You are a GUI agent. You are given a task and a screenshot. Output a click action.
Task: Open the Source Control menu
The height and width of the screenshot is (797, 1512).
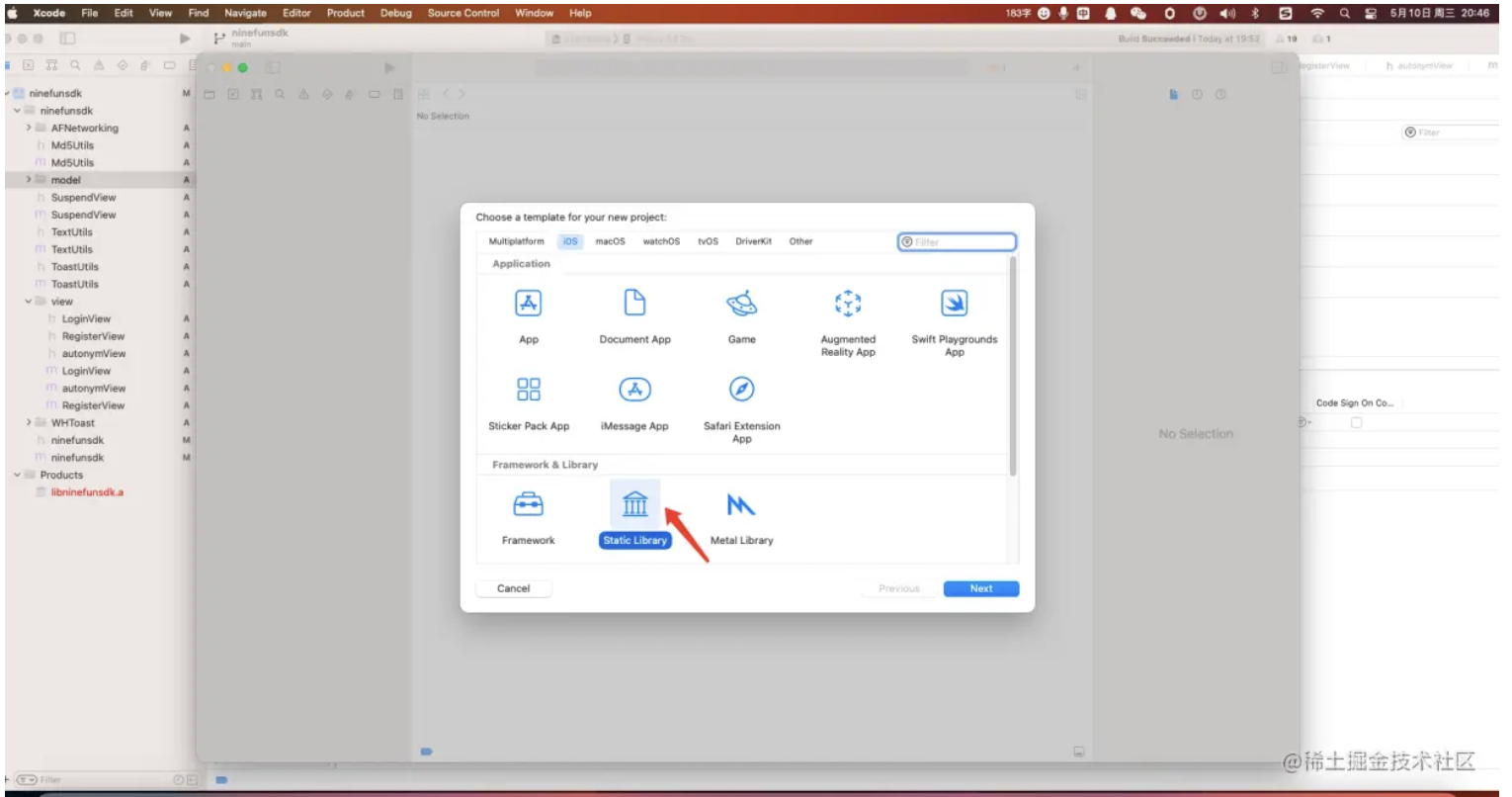463,13
